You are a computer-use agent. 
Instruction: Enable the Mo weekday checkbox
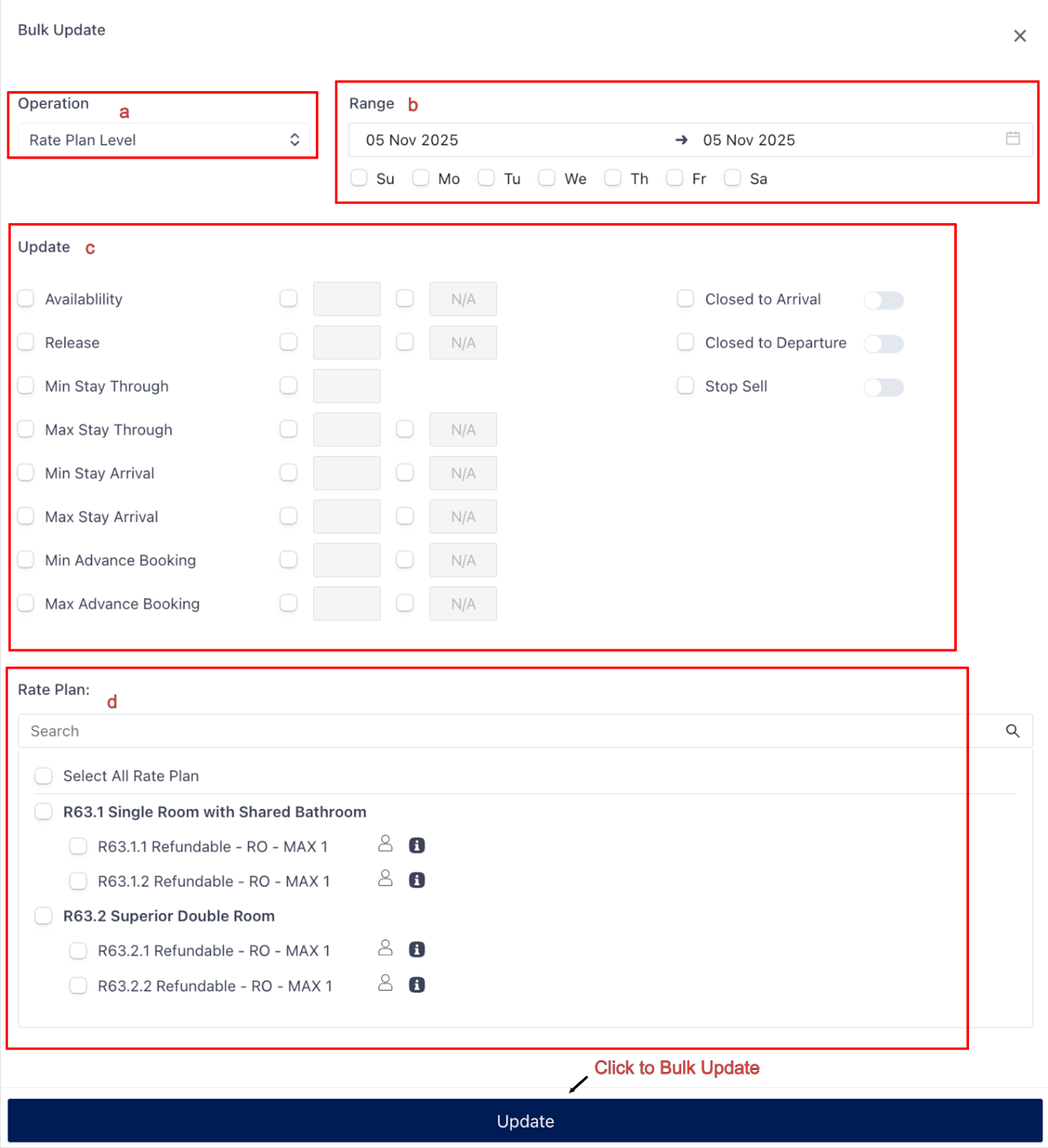[421, 178]
